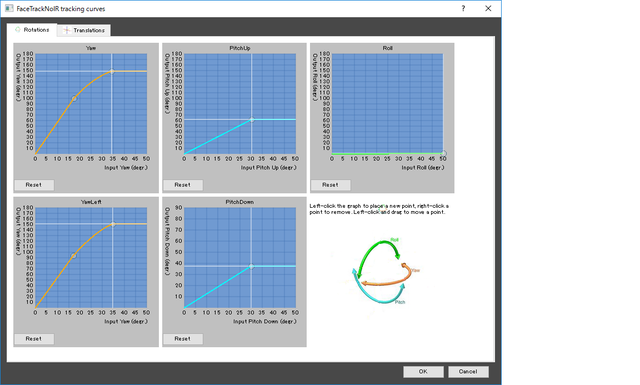Select the YawLeft curve middle control point

74,256
